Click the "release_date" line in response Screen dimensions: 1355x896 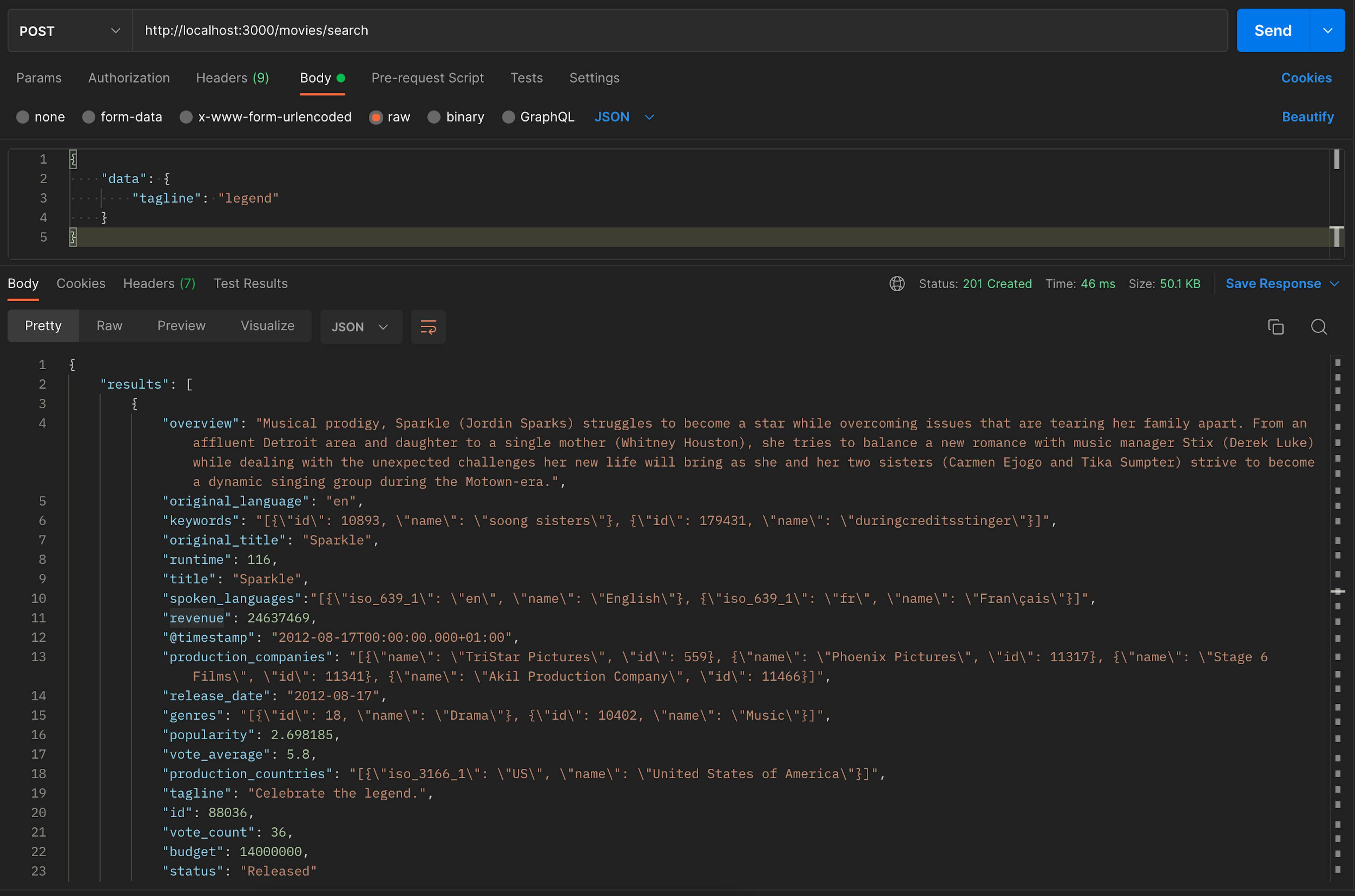coord(274,695)
